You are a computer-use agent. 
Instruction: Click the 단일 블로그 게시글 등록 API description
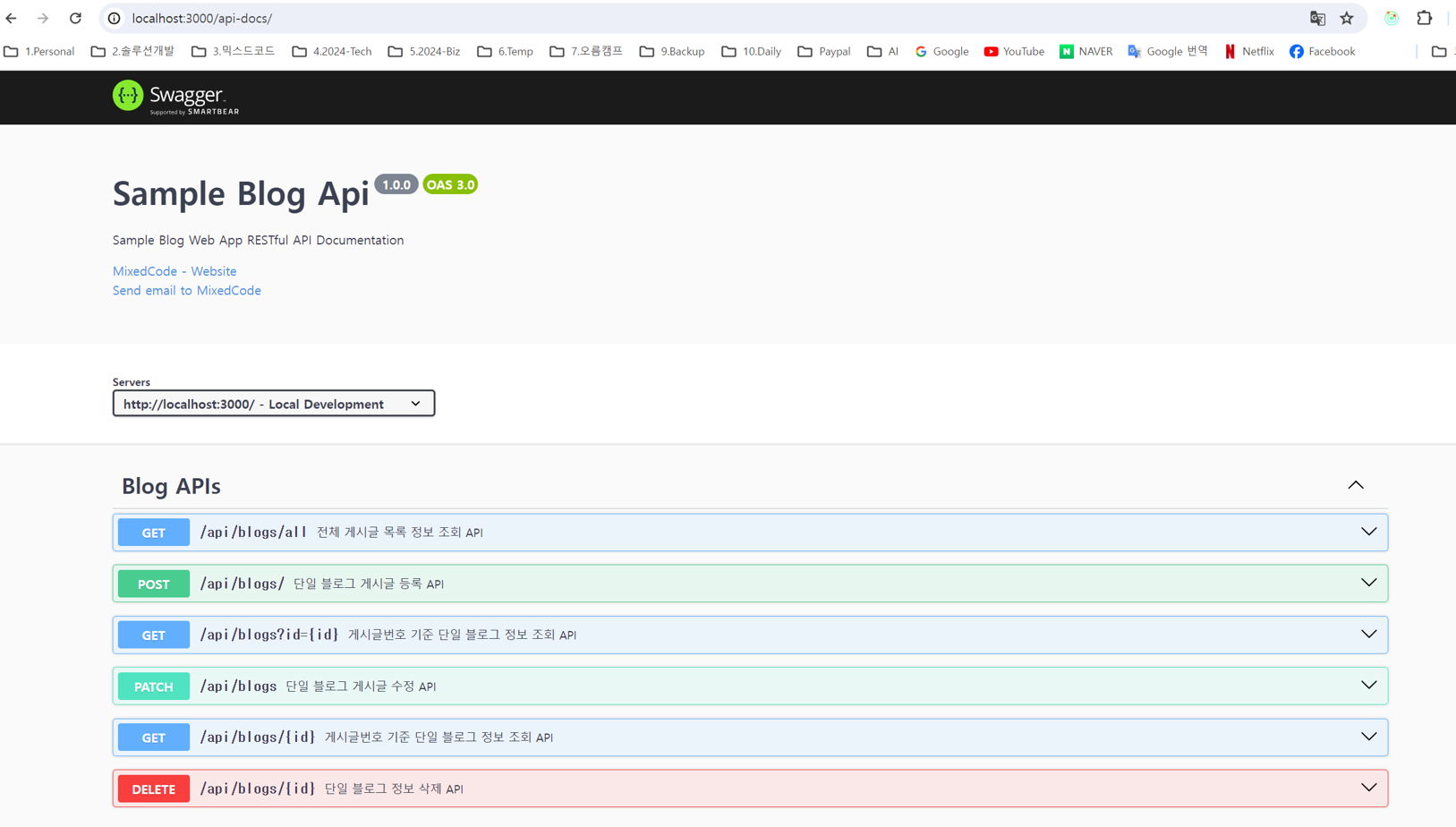pyautogui.click(x=369, y=584)
